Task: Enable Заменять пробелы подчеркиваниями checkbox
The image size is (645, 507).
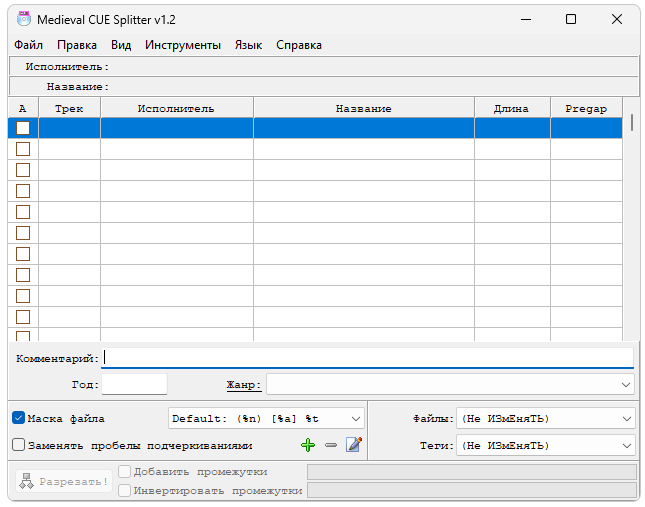Action: pos(19,445)
